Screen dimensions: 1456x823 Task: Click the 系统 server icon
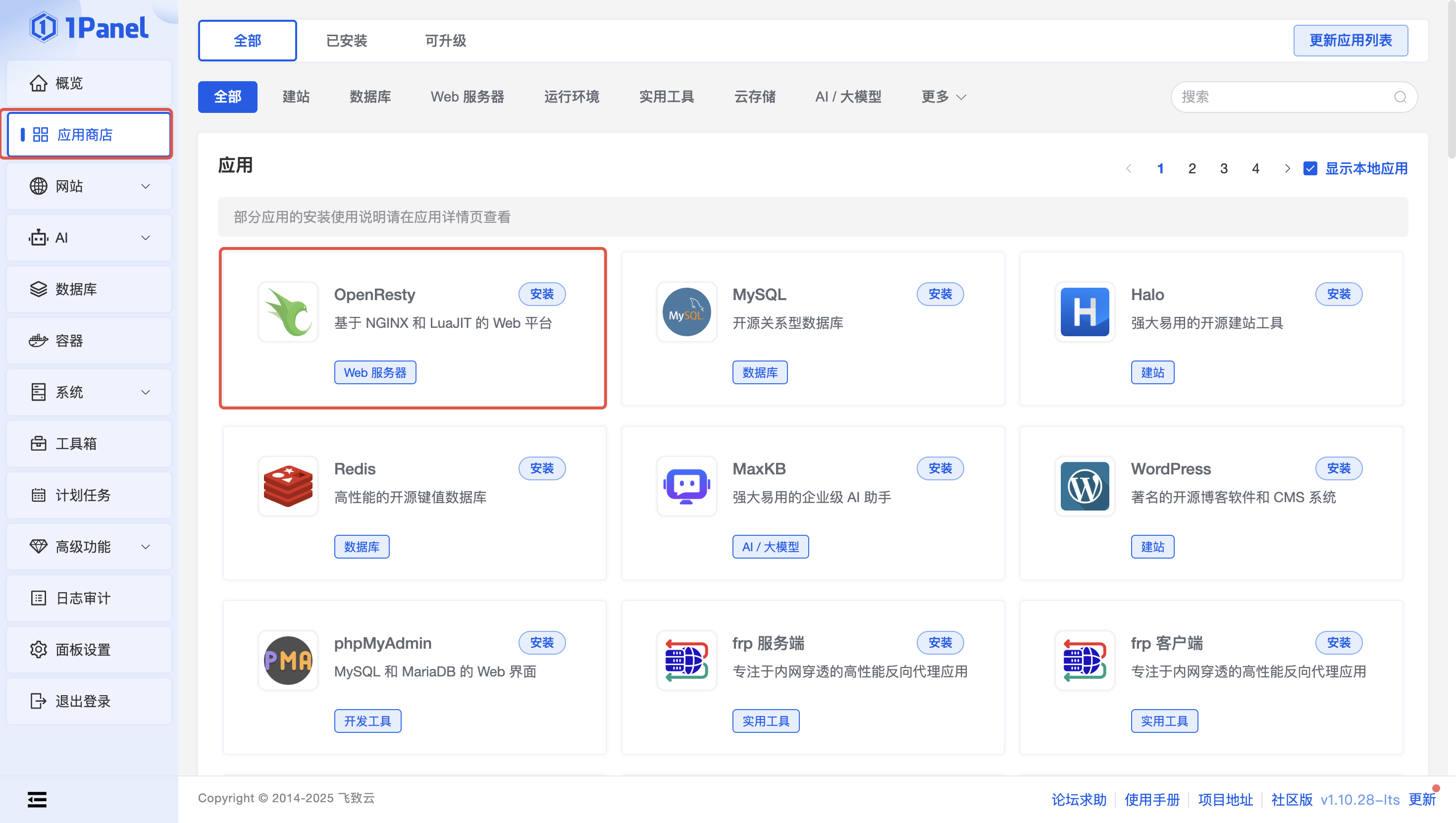[39, 392]
